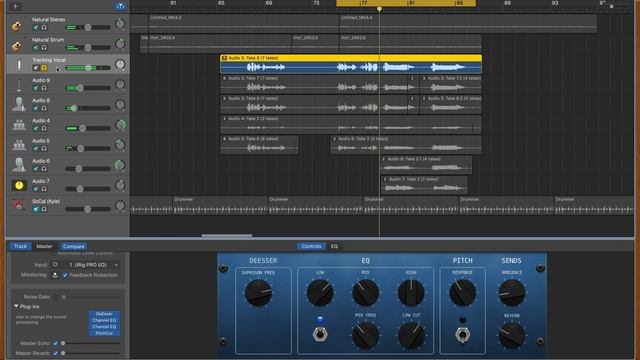Click the SoCal (Kyle) pan knob
This screenshot has height=360, width=640.
click(x=120, y=205)
